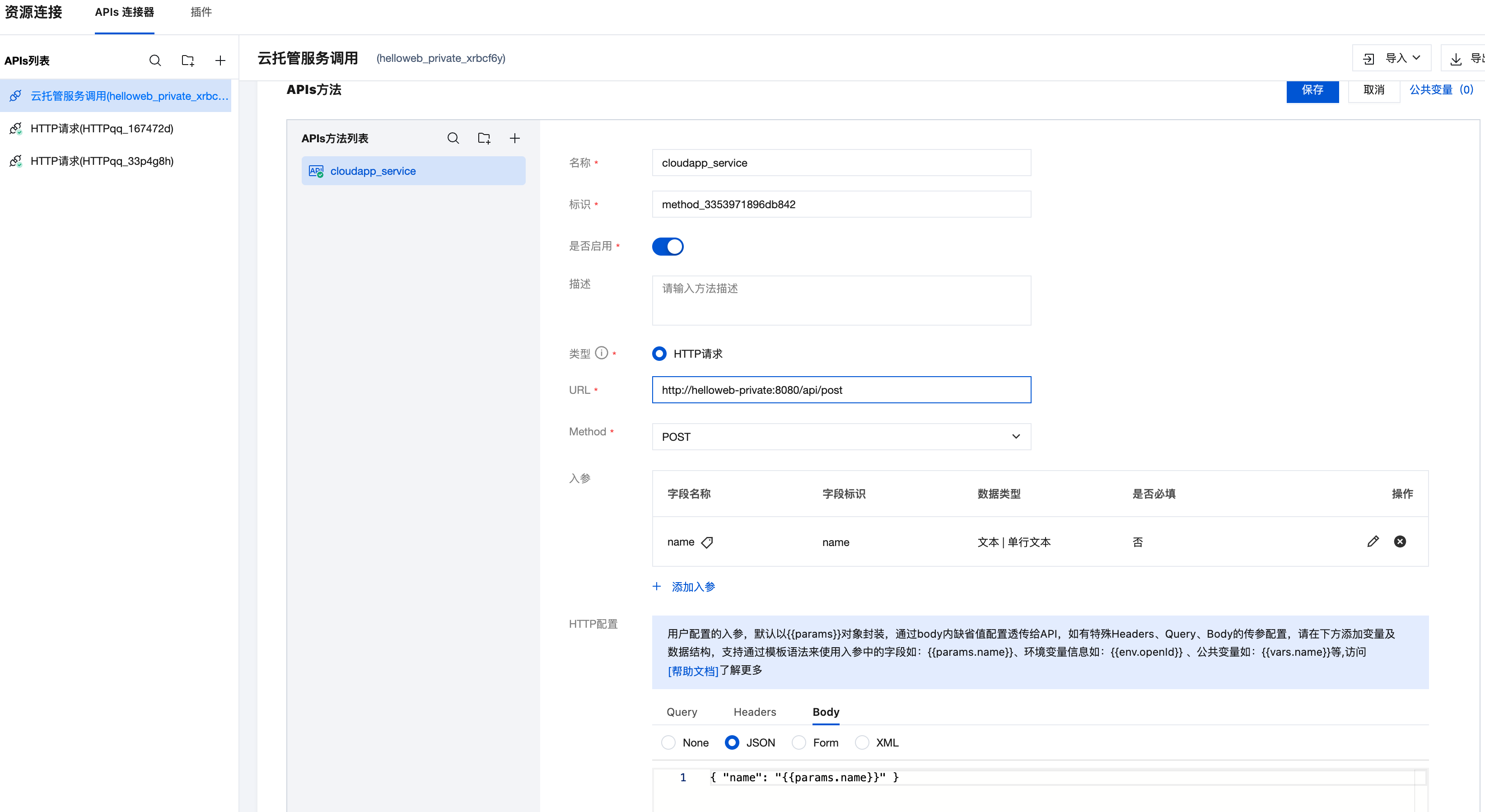Switch to 插件 tab

pyautogui.click(x=201, y=12)
